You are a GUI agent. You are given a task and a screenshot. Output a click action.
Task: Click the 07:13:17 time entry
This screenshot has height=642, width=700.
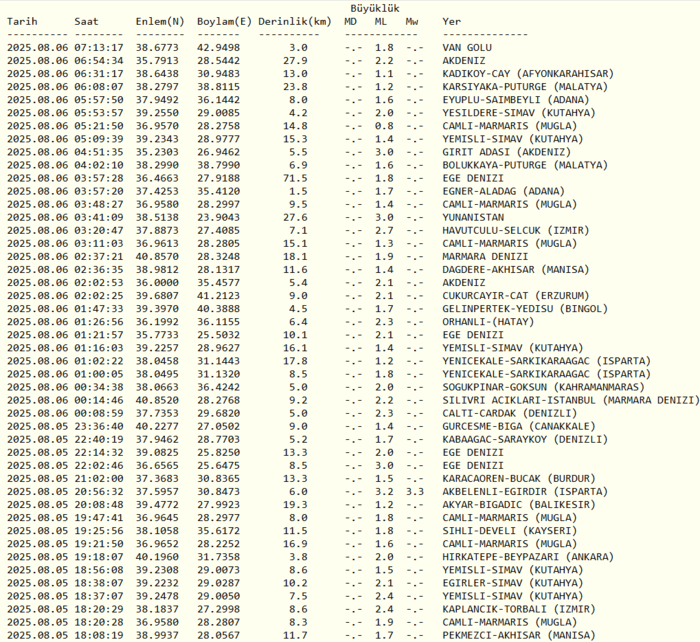point(99,47)
